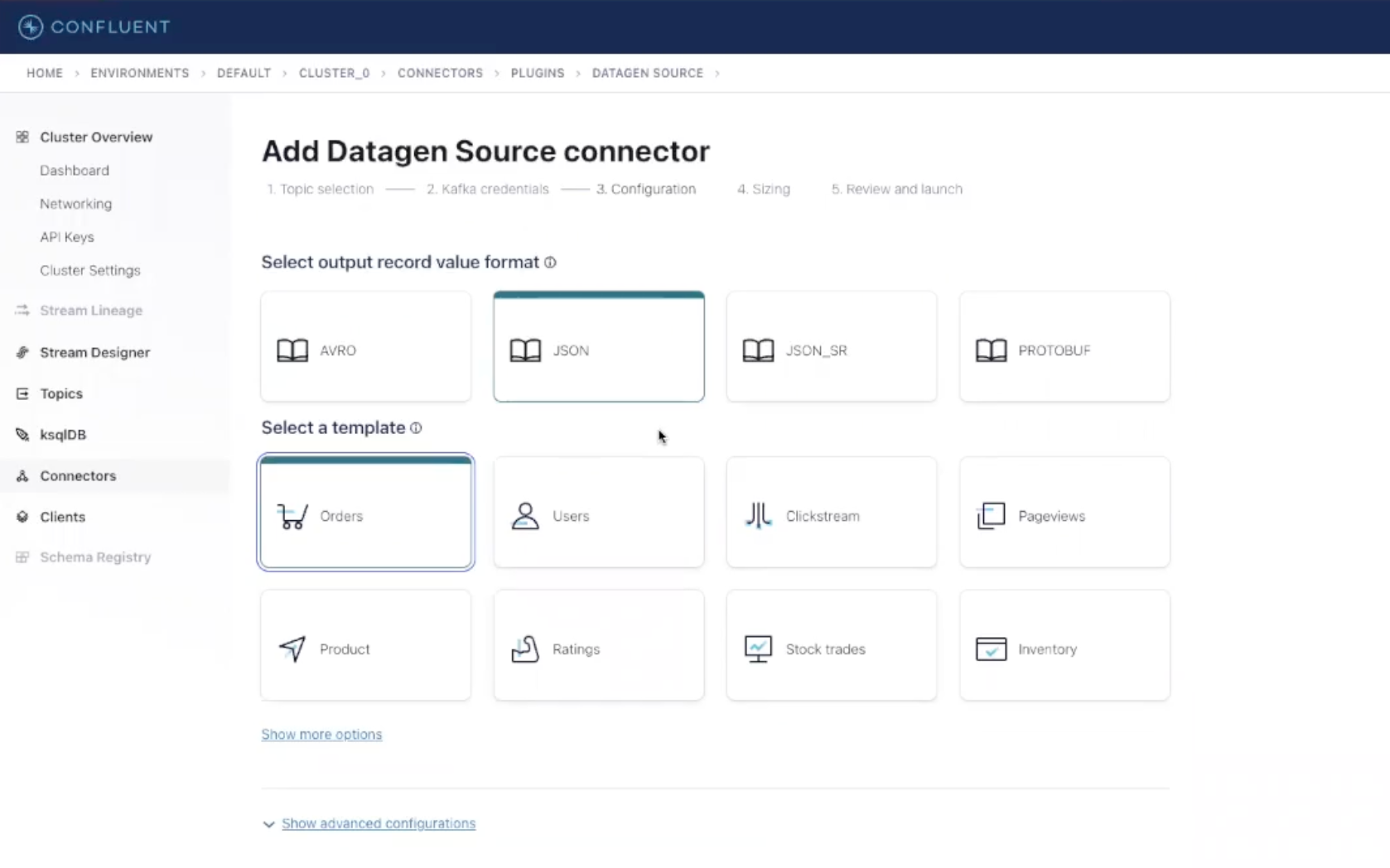1390x868 pixels.
Task: Click step 3 Configuration
Action: pos(646,189)
